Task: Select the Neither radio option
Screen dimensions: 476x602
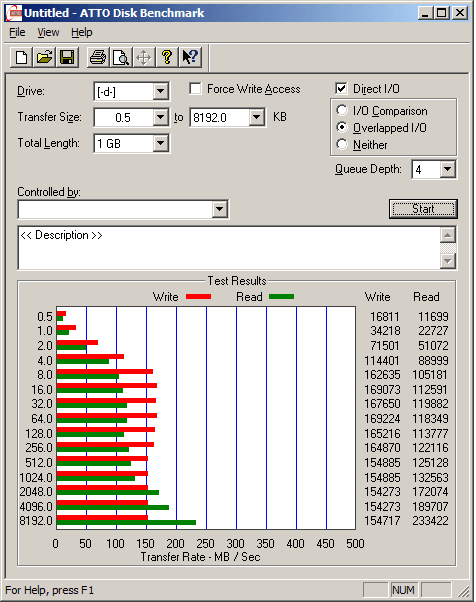Action: [342, 144]
